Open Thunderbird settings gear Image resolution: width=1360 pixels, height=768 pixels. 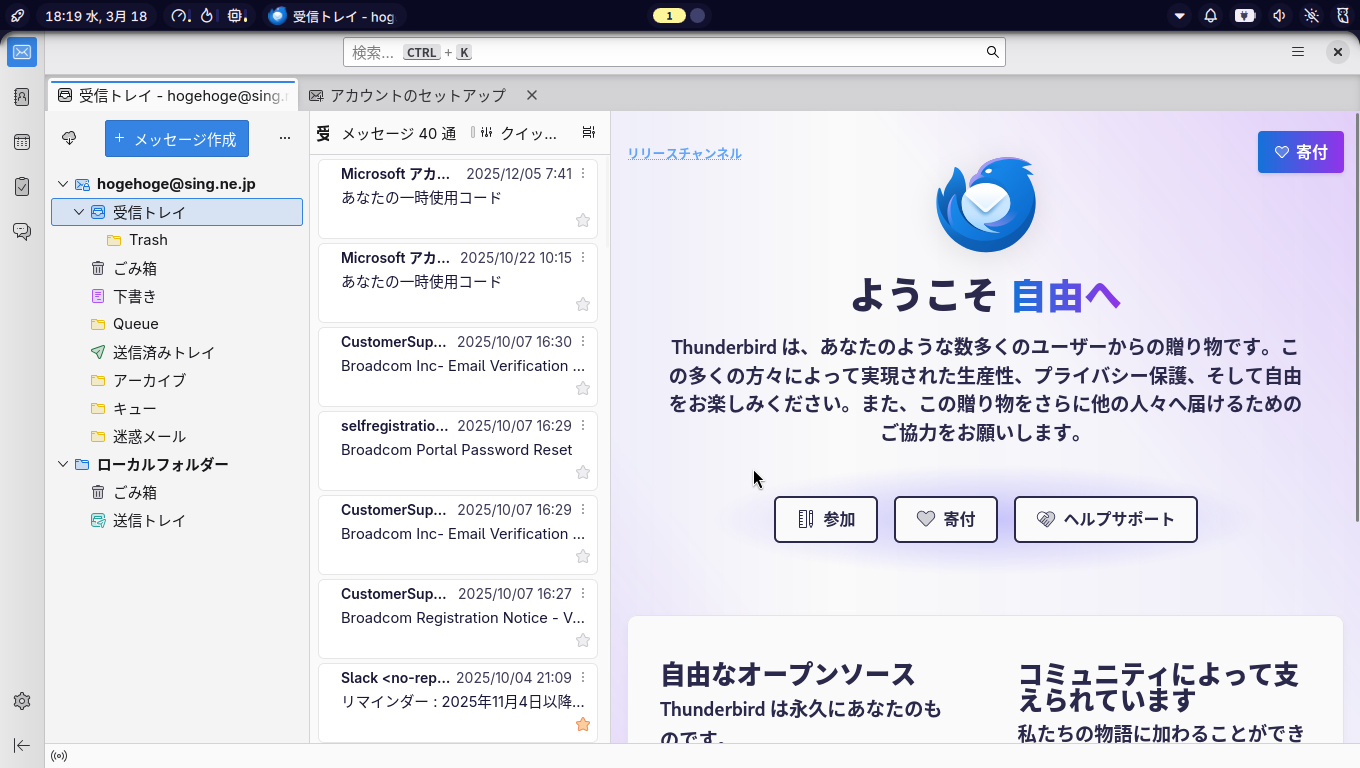(x=22, y=701)
